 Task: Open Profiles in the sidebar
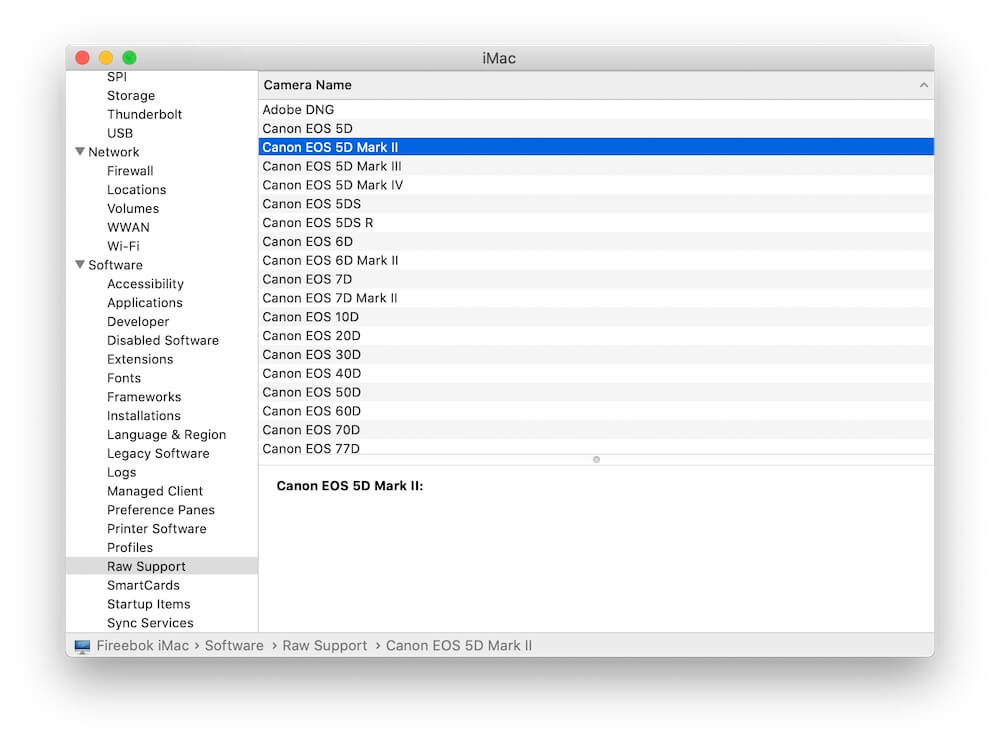(x=129, y=548)
